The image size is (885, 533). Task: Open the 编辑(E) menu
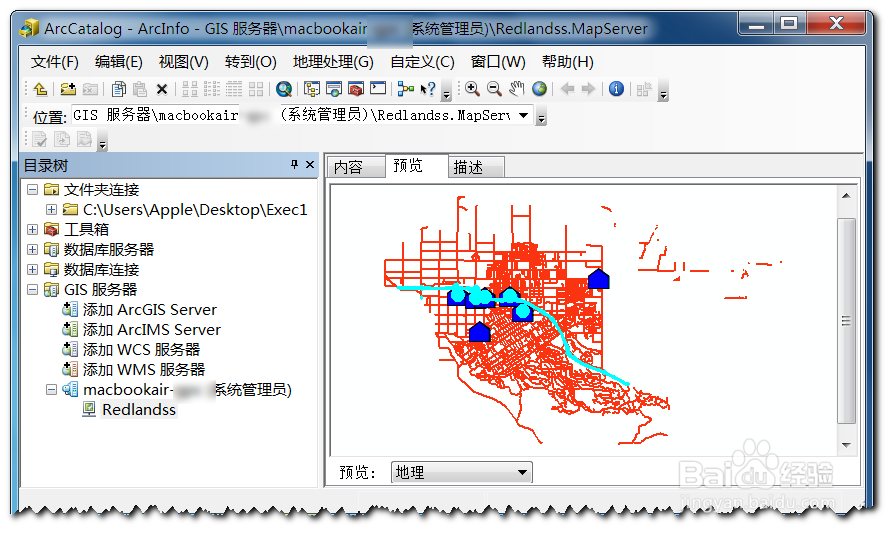pyautogui.click(x=119, y=62)
